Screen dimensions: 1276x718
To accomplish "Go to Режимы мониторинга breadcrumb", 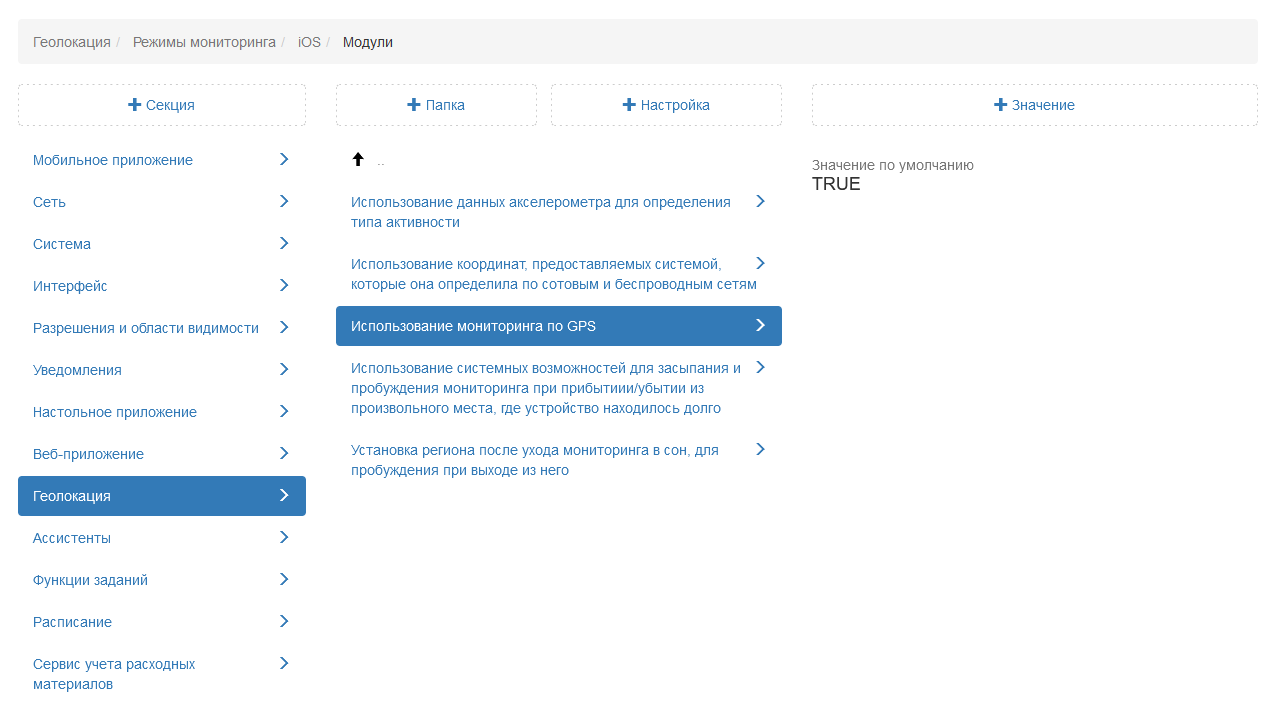I will point(204,42).
